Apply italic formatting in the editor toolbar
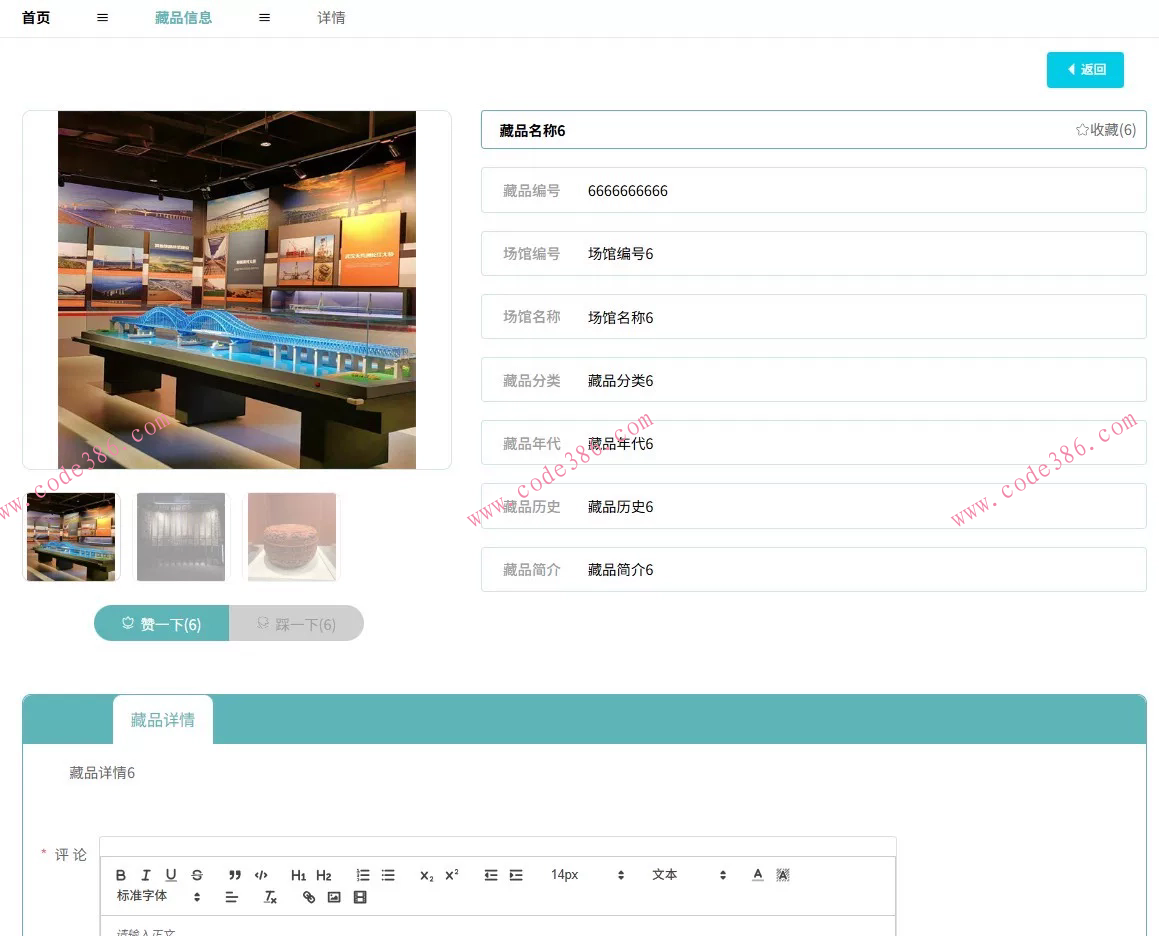 145,875
